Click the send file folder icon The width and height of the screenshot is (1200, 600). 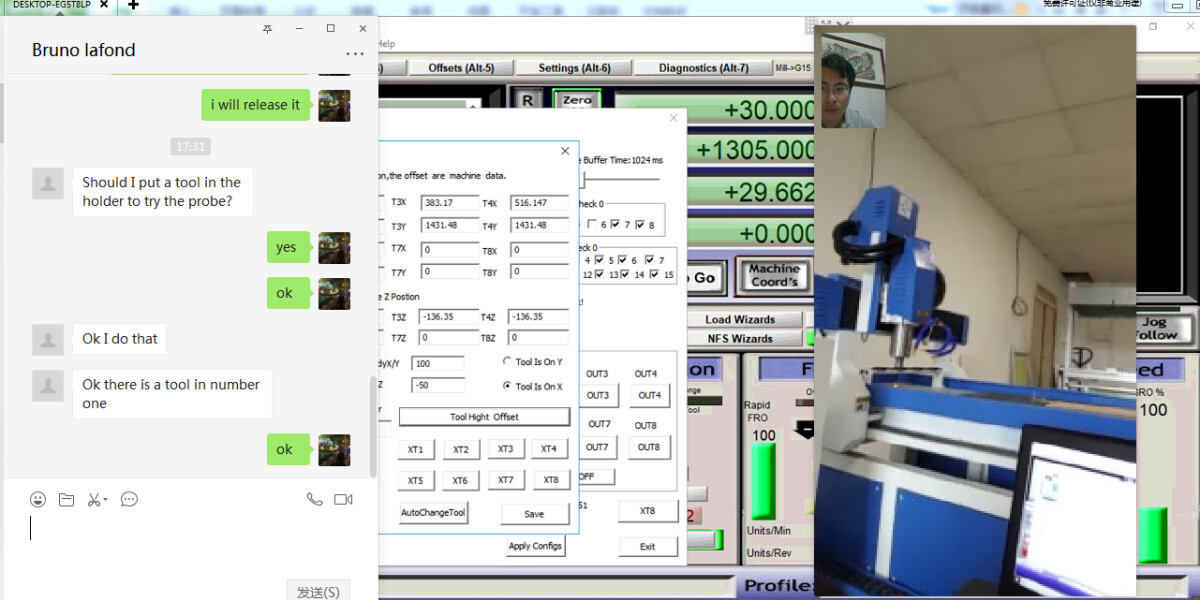coord(66,499)
